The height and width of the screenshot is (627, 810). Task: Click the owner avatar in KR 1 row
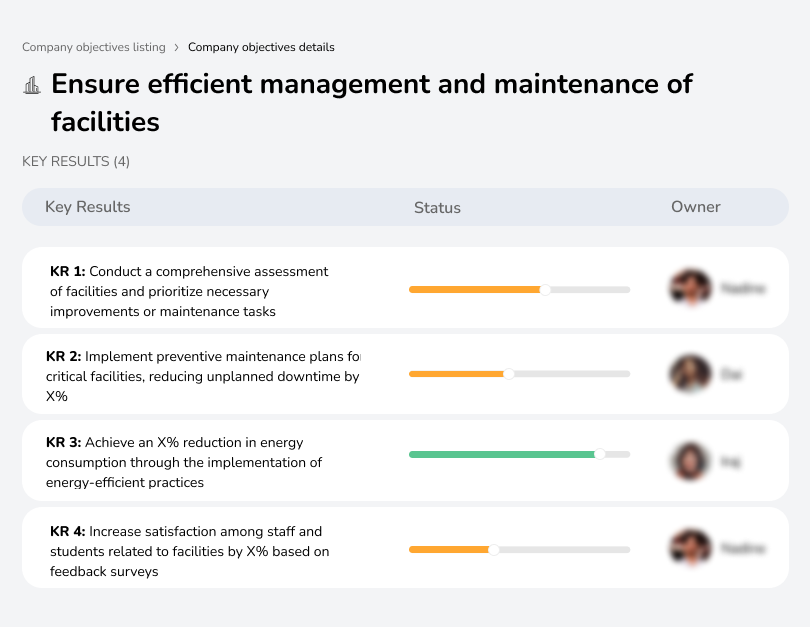[690, 288]
